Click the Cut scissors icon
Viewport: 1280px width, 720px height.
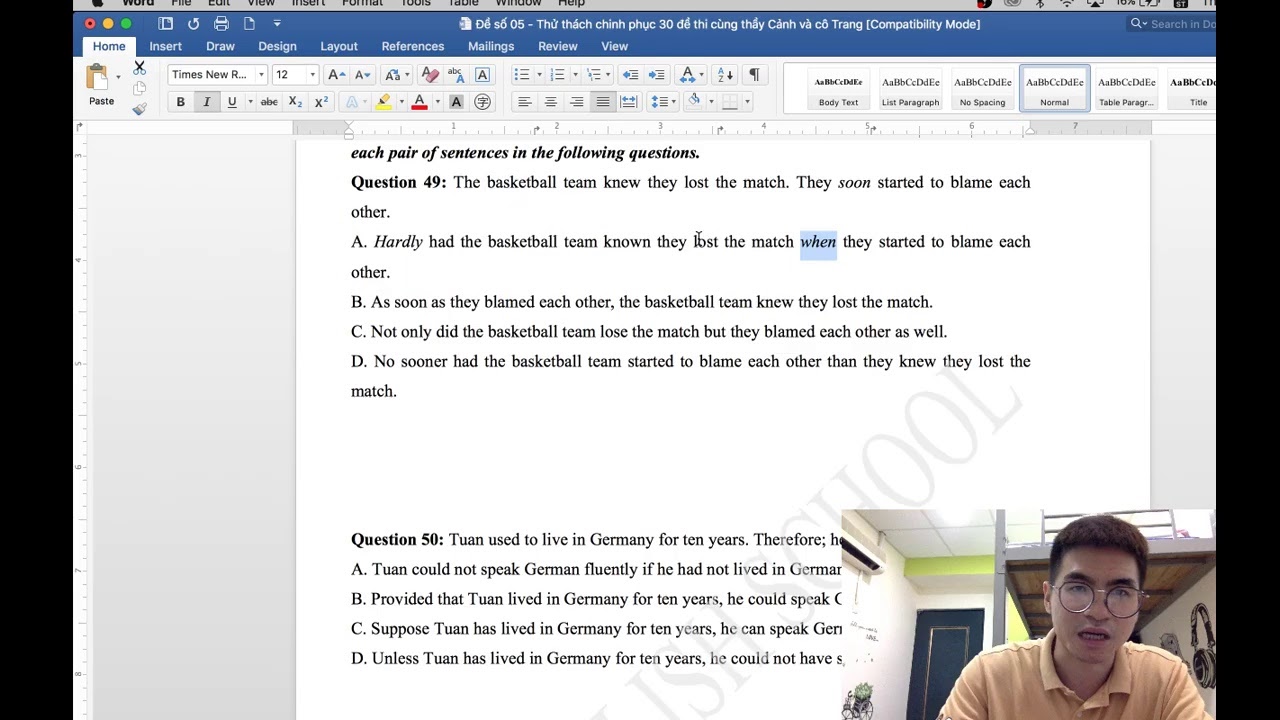click(139, 68)
